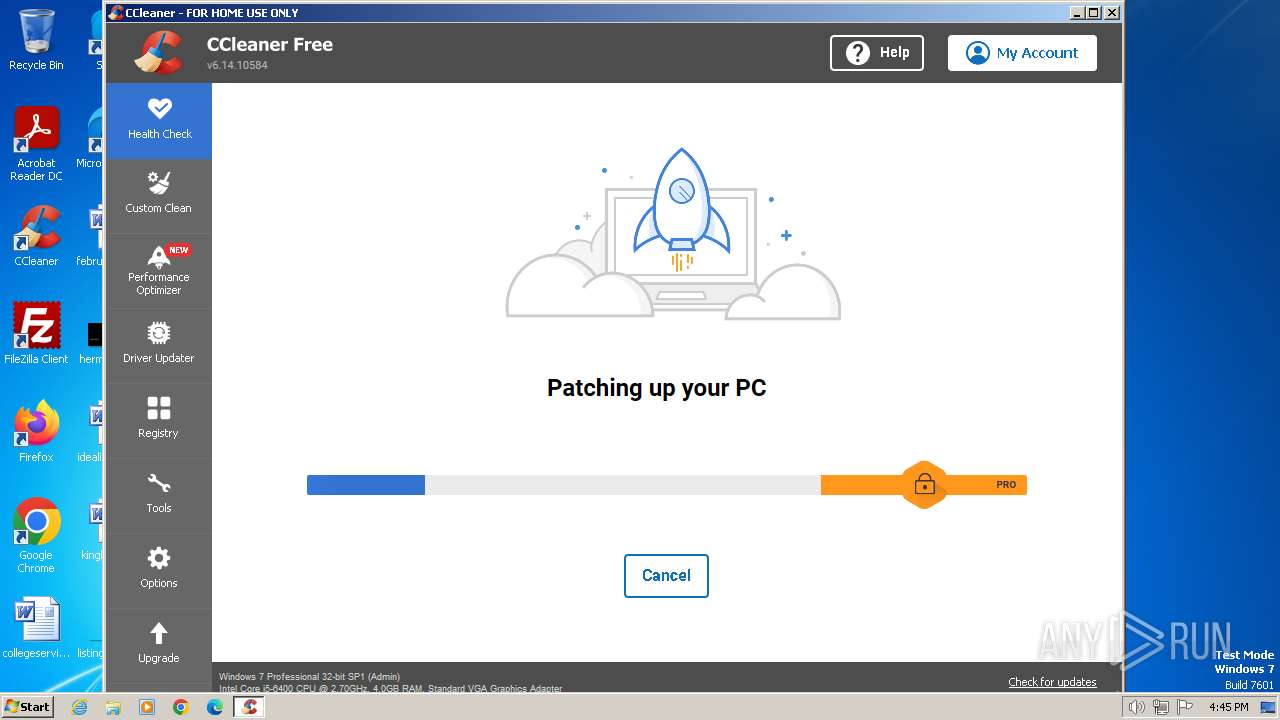Open Windows Media Player from taskbar

coord(147,707)
